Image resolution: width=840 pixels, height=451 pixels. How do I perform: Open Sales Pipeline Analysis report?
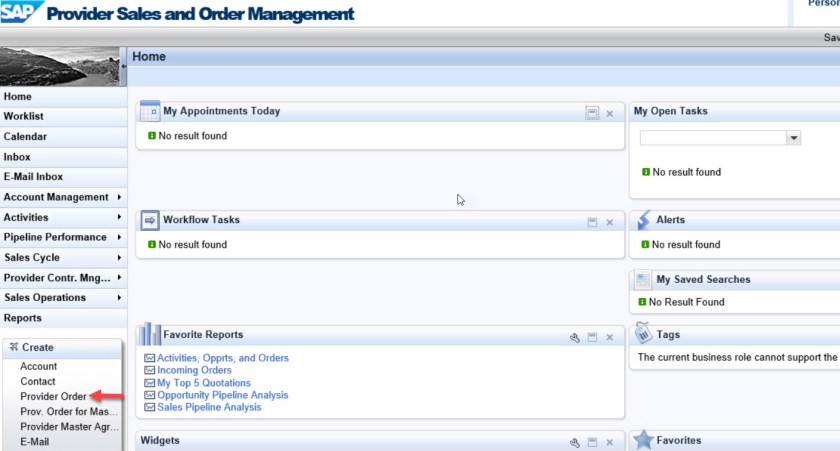pyautogui.click(x=209, y=407)
